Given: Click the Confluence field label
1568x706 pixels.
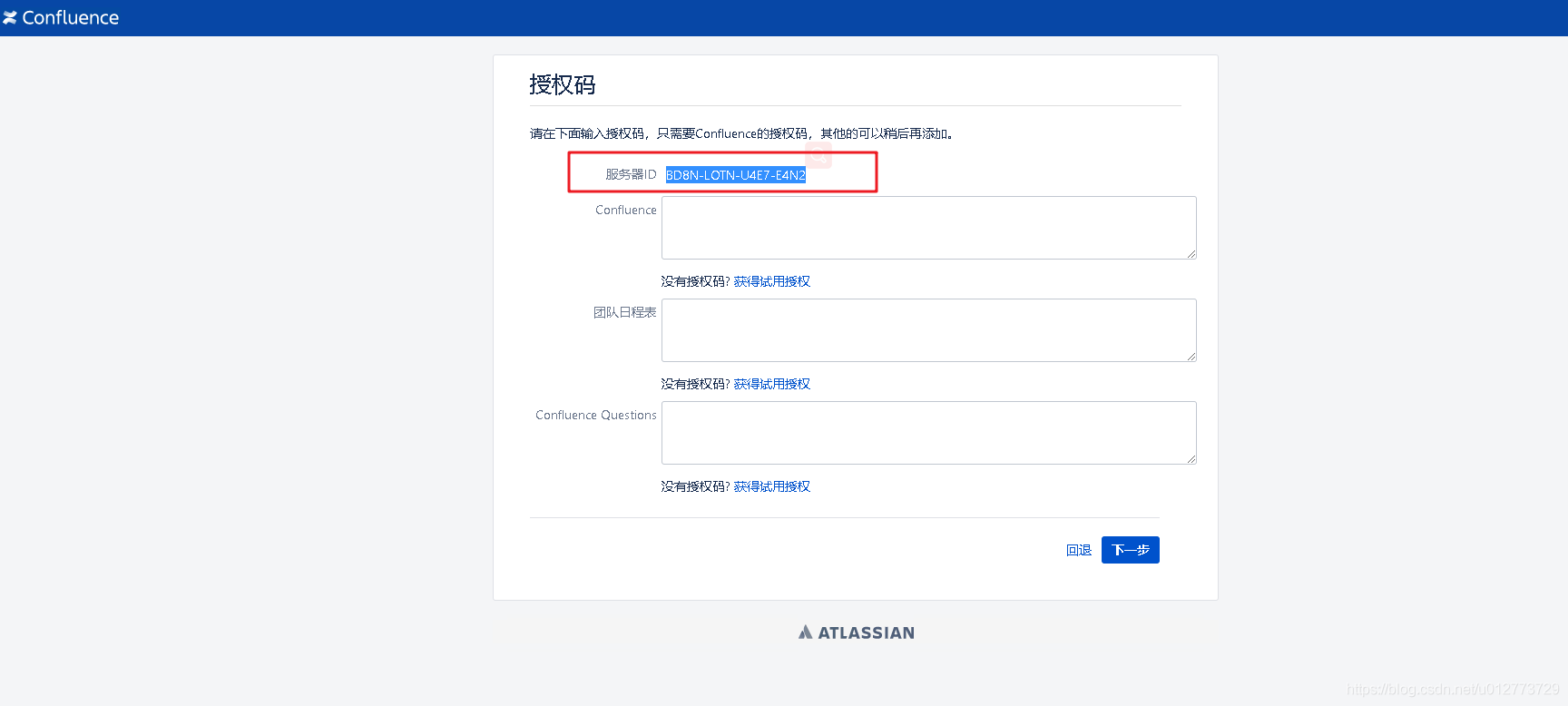Looking at the screenshot, I should [x=626, y=210].
